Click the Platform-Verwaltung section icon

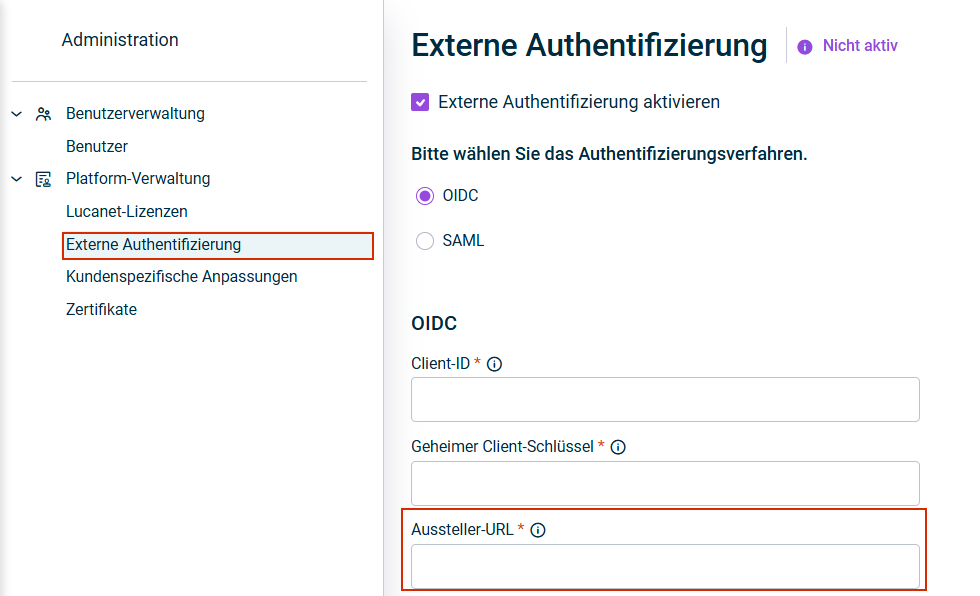(x=43, y=179)
